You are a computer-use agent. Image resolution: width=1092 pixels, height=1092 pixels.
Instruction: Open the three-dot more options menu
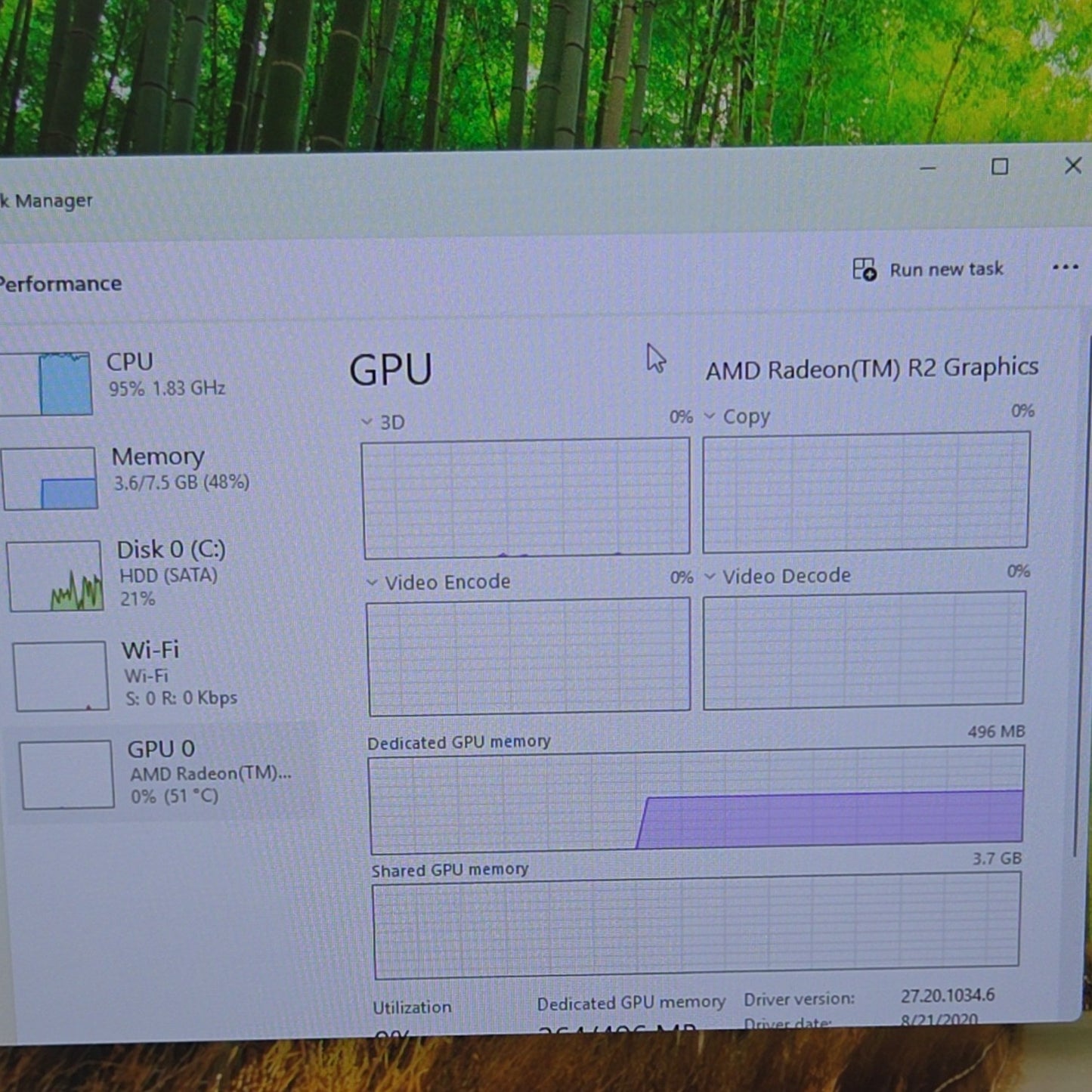point(1066,267)
